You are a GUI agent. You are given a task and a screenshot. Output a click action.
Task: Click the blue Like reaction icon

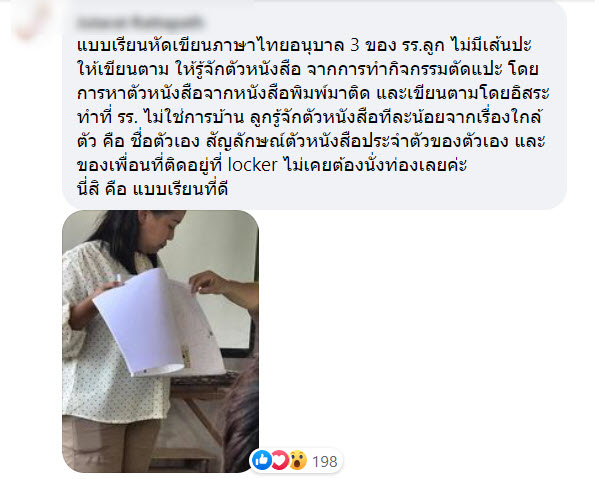click(x=262, y=460)
